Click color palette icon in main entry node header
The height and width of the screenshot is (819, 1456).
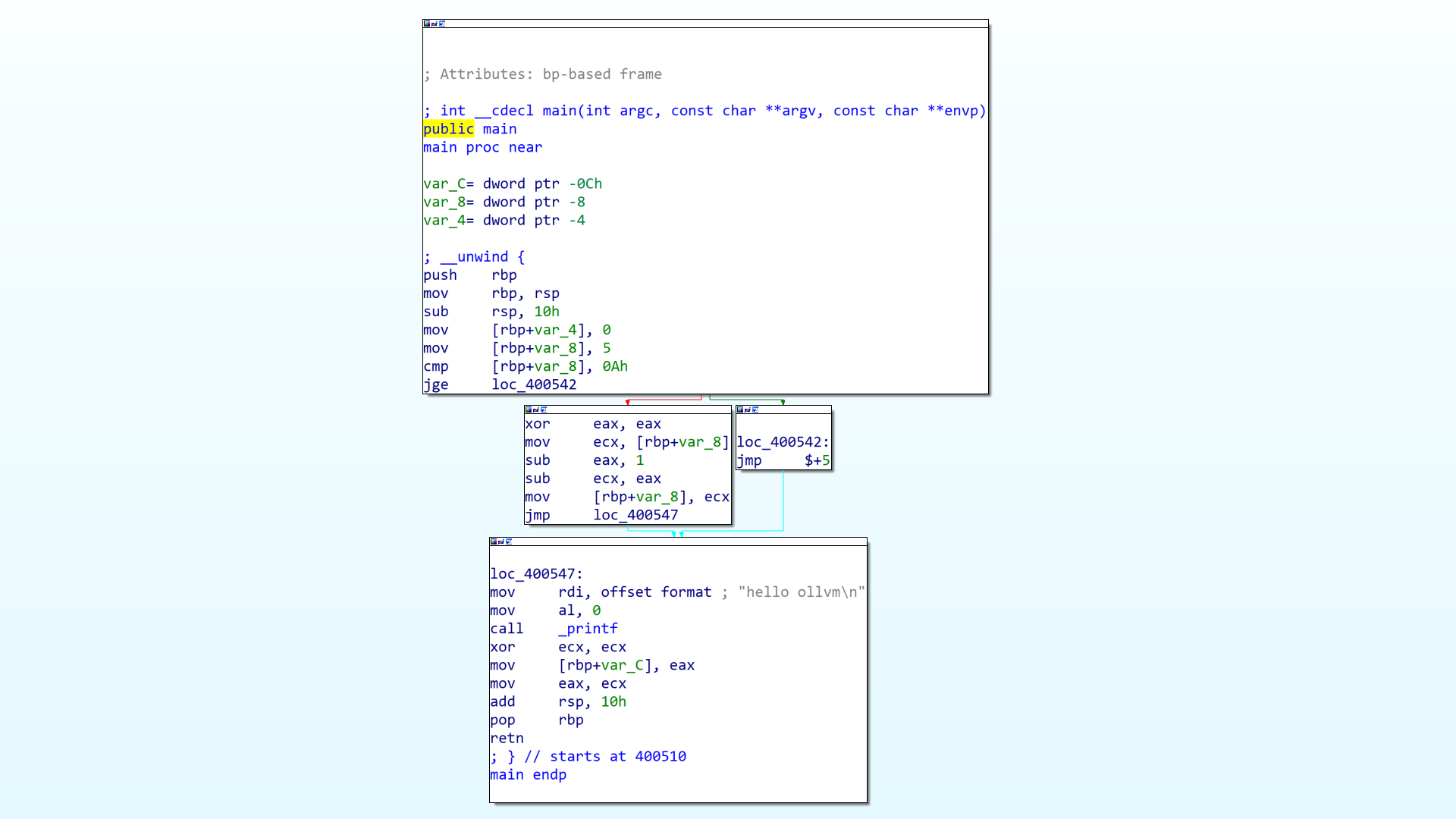[x=427, y=24]
